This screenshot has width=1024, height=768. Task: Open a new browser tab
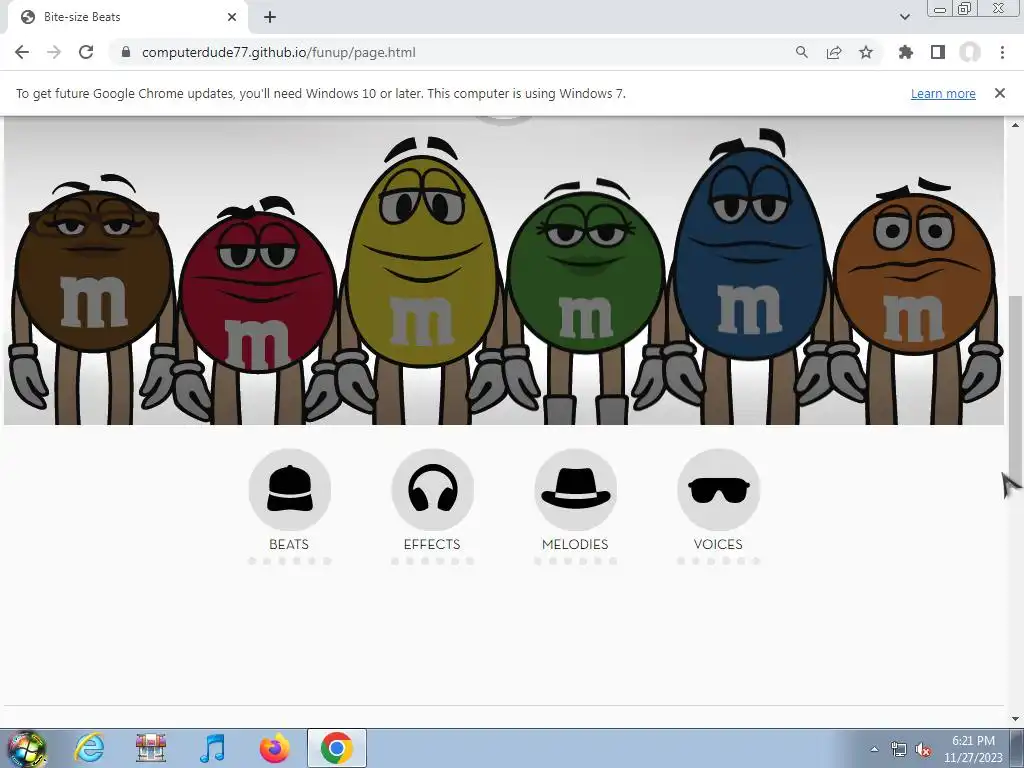tap(270, 17)
